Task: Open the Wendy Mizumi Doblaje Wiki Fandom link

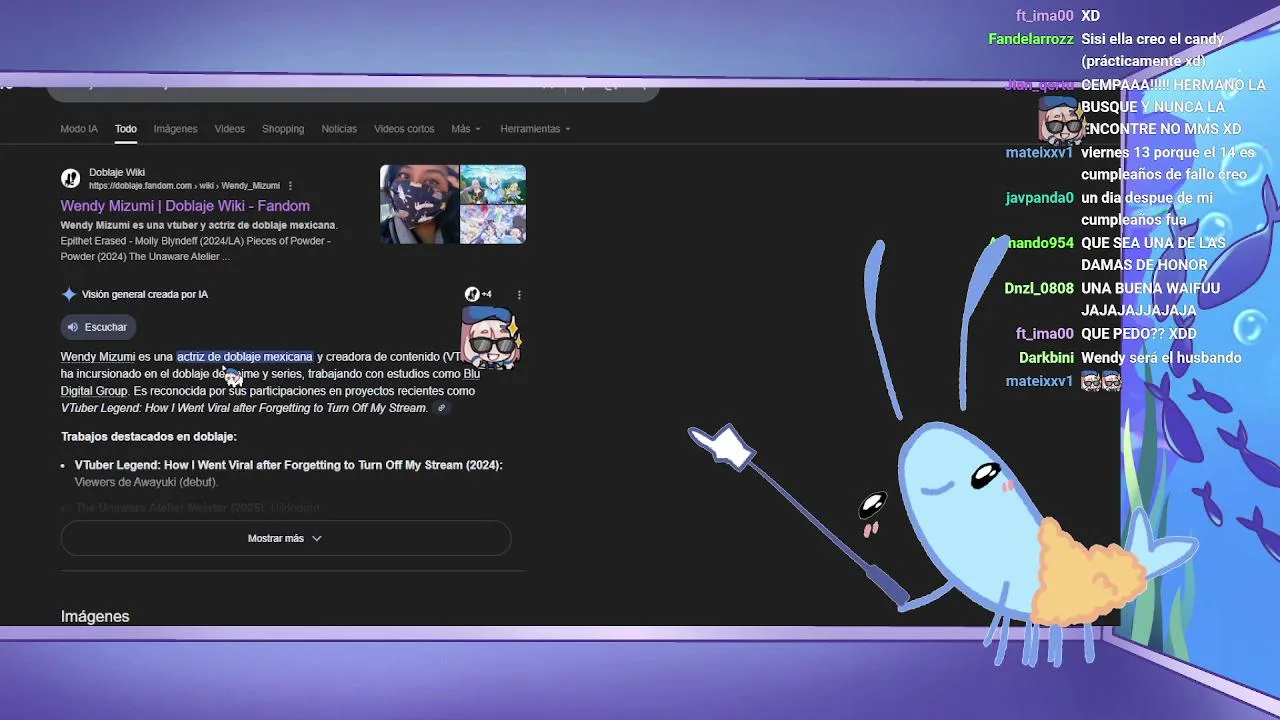Action: 185,206
